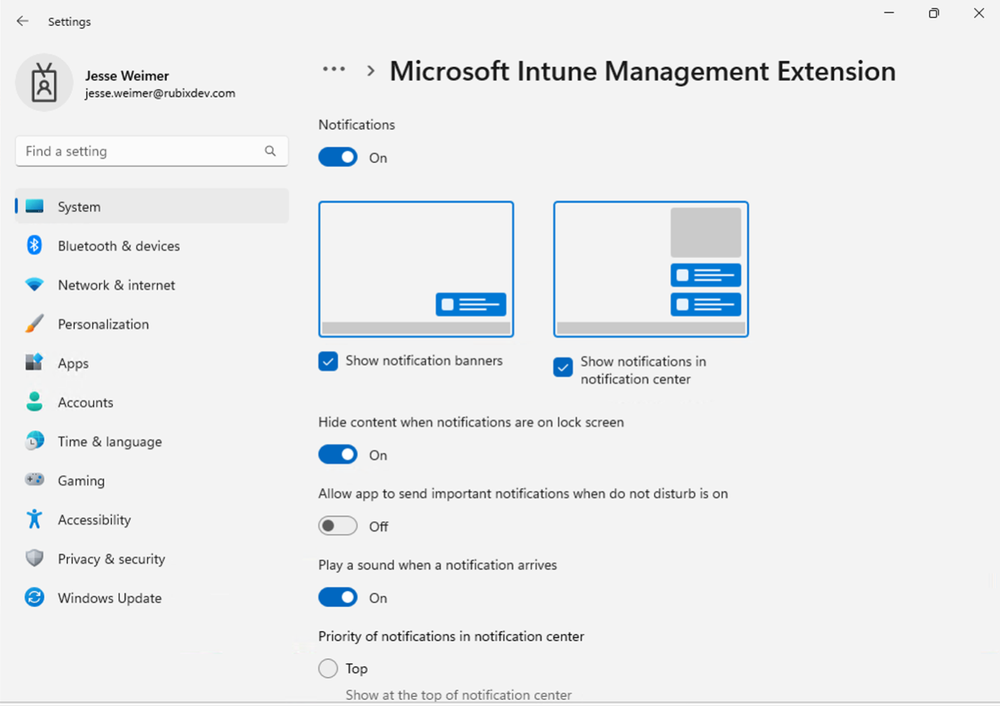Enable important notifications during do not disturb

[x=338, y=526]
